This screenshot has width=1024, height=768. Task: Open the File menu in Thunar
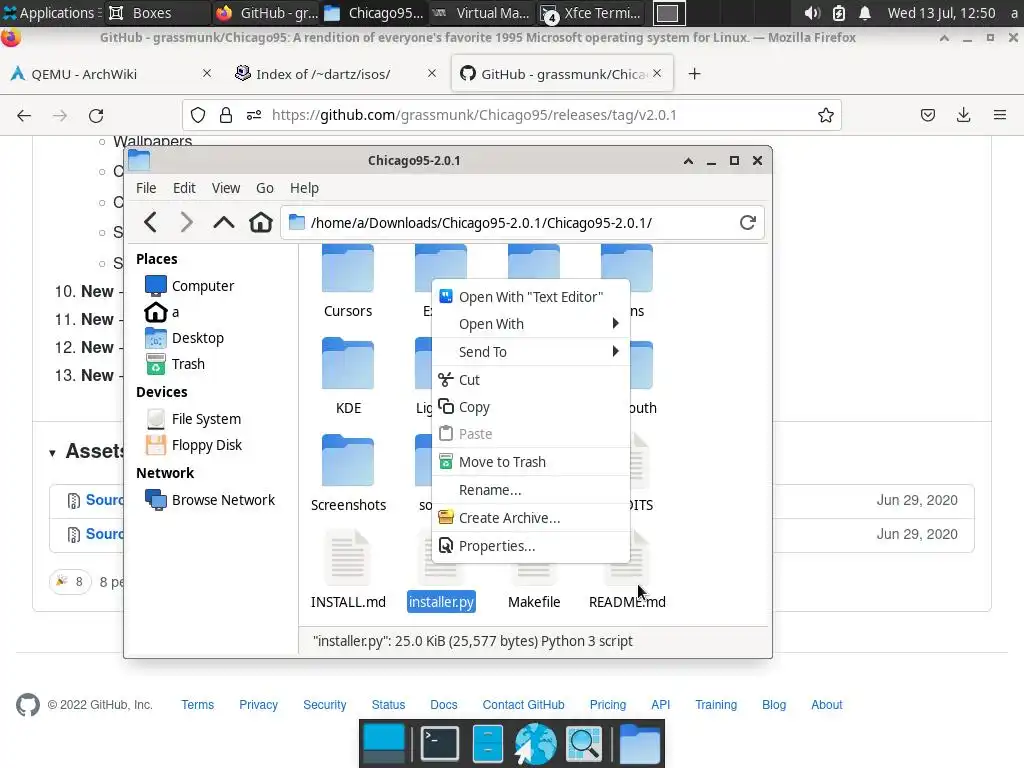[x=146, y=188]
